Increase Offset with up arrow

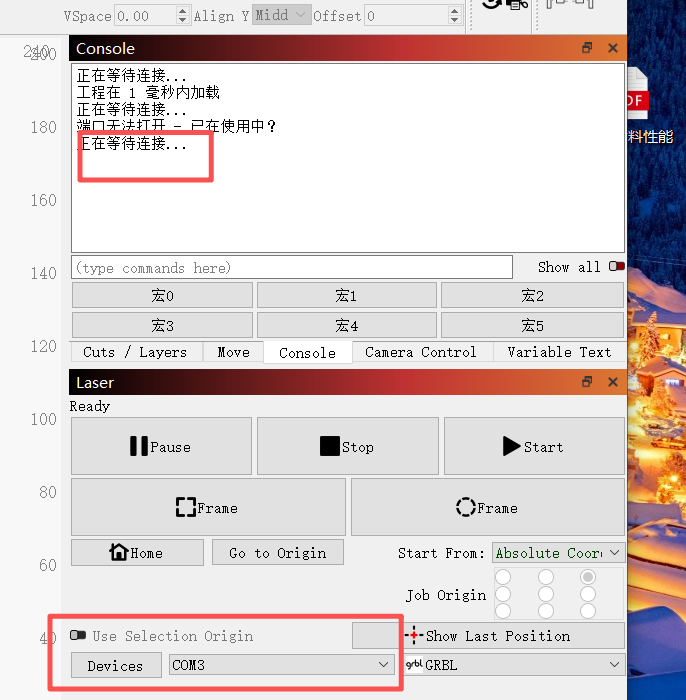[454, 11]
